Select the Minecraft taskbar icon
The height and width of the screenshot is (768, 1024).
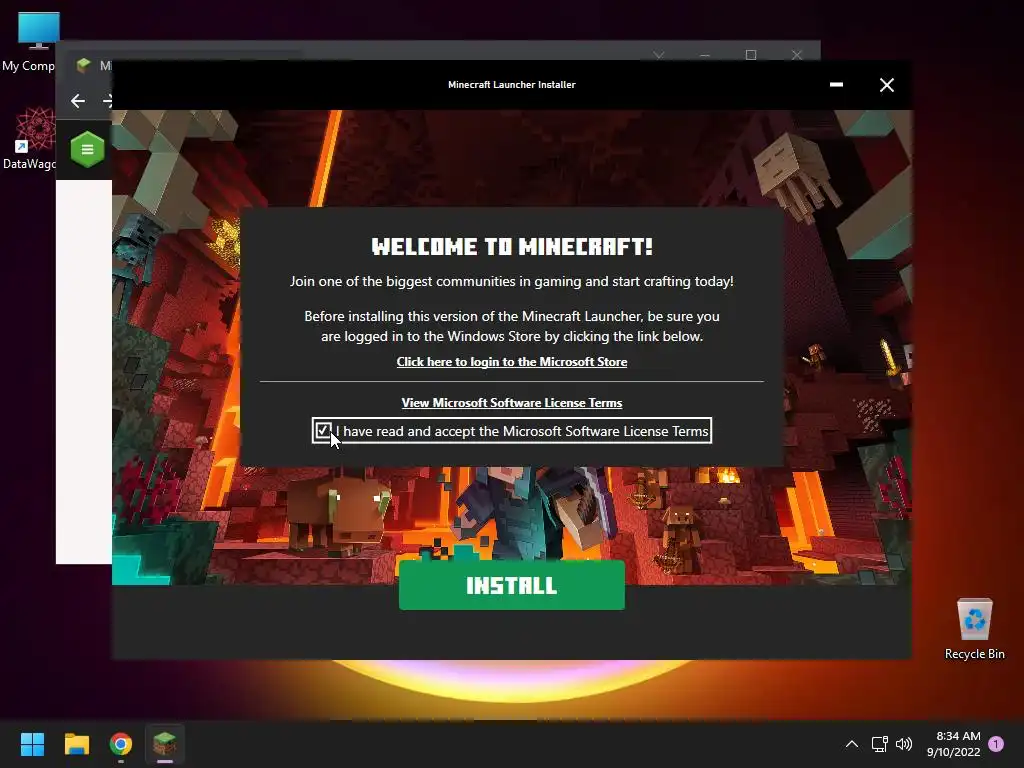click(165, 744)
